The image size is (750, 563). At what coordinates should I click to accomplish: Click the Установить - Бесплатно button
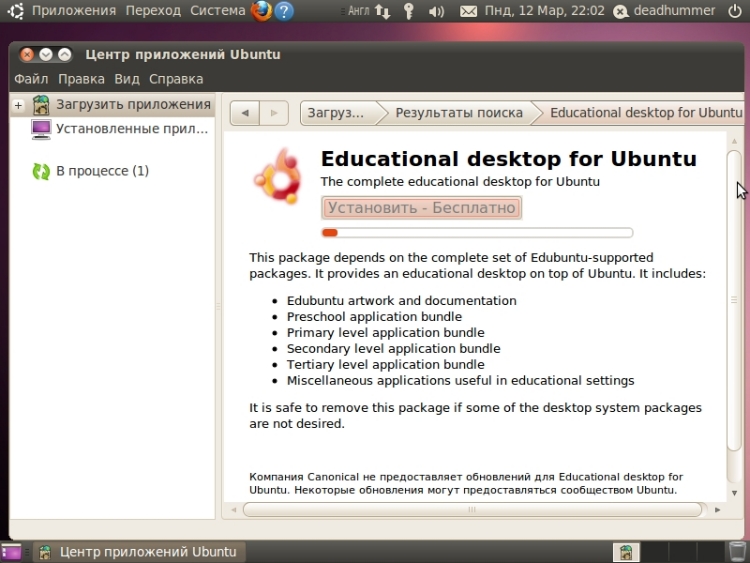(x=421, y=208)
